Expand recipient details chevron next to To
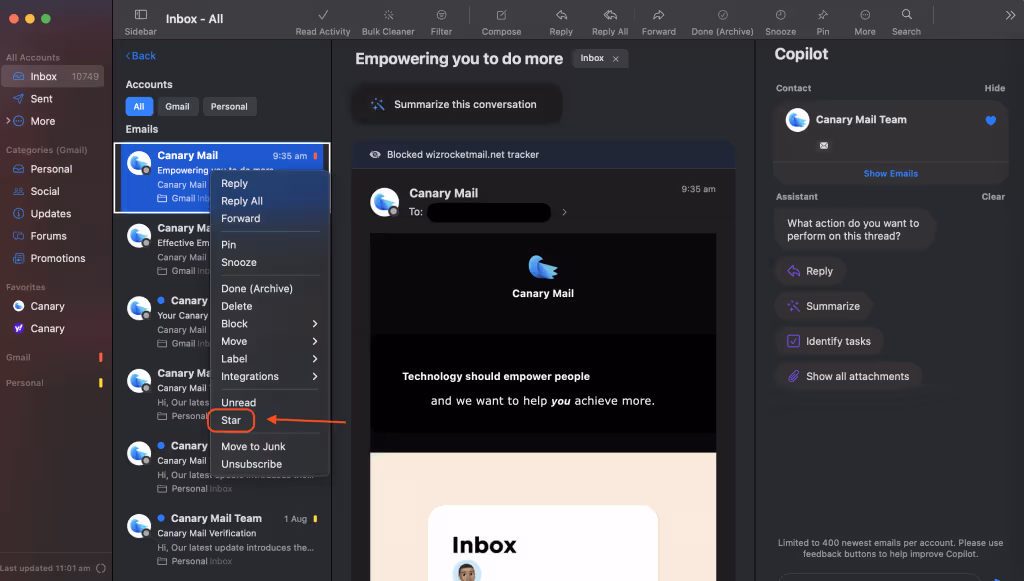The height and width of the screenshot is (581, 1024). pyautogui.click(x=564, y=212)
